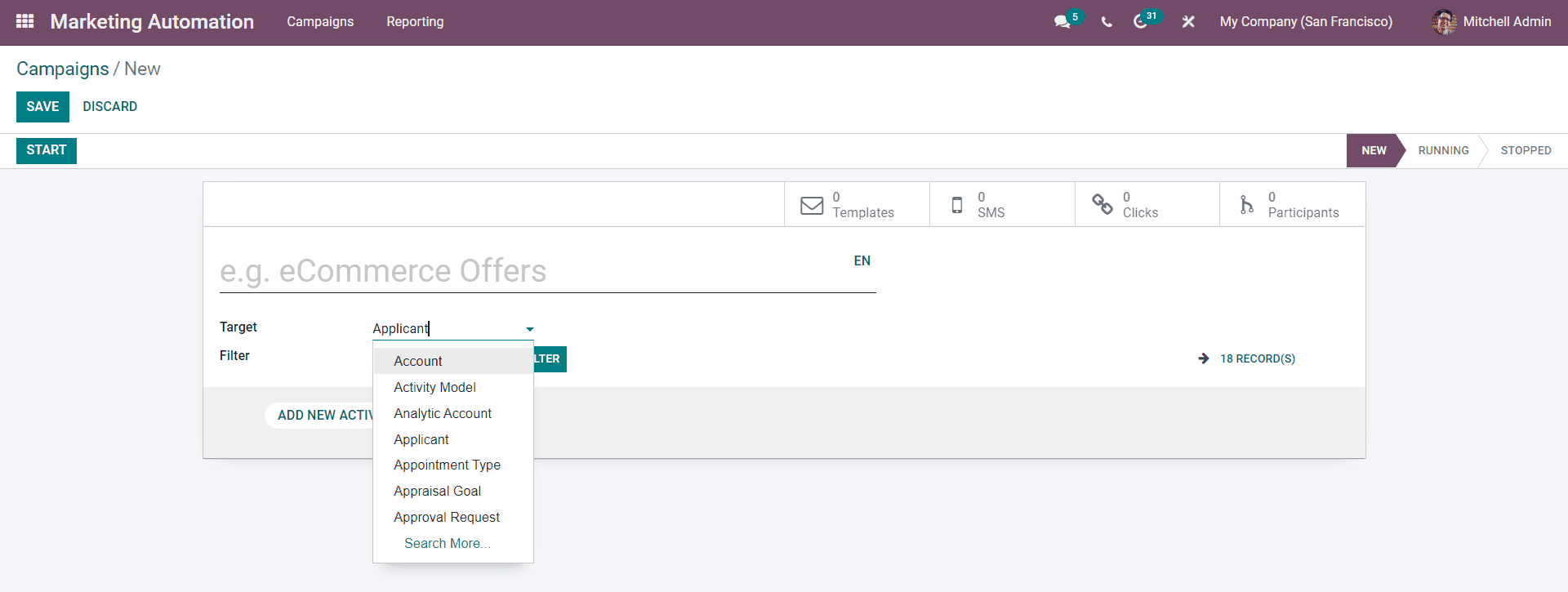The image size is (1568, 592).
Task: Open the 18 RECORD(S) link
Action: coord(1257,358)
